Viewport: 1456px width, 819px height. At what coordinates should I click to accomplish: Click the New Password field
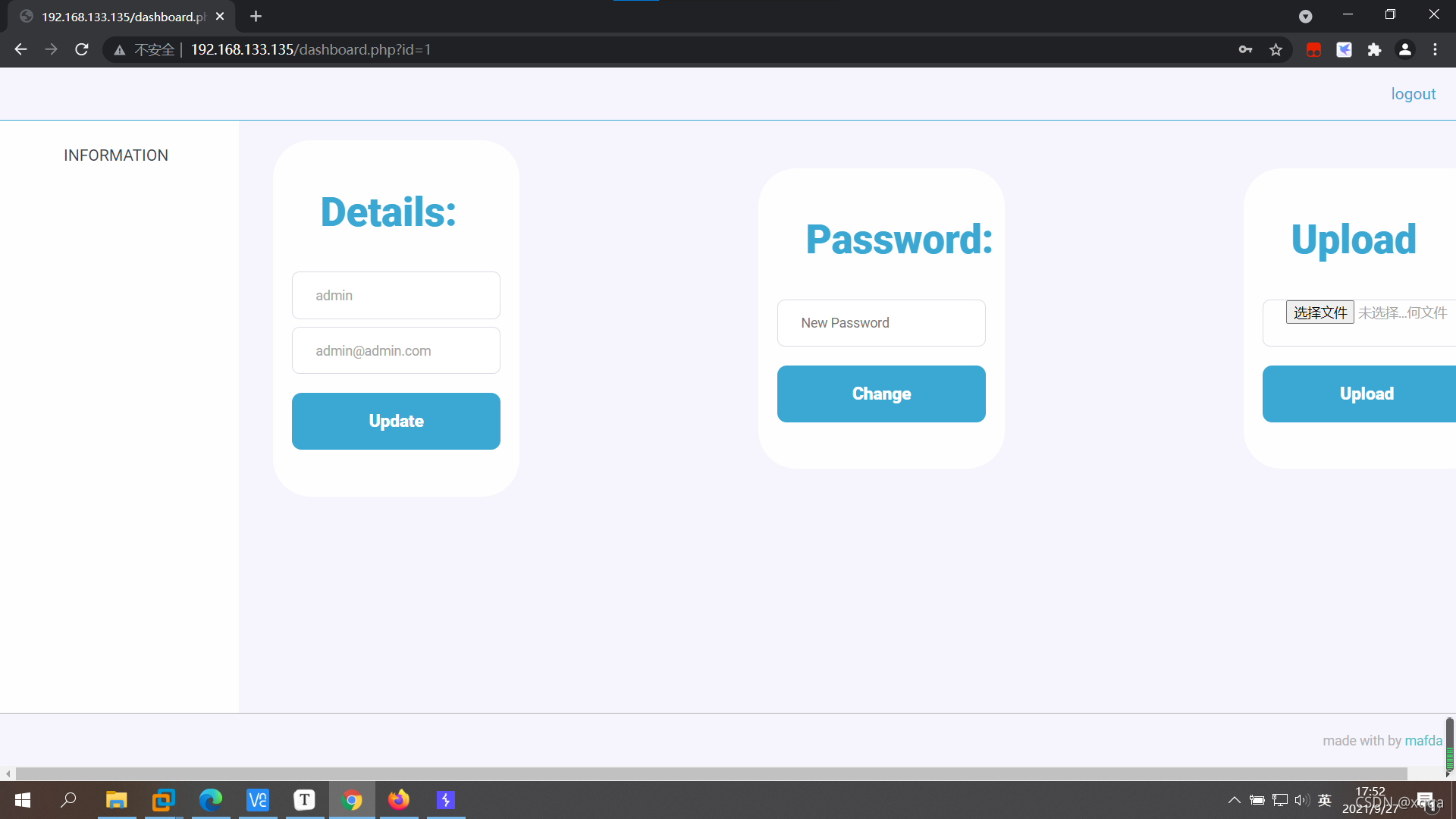tap(881, 323)
